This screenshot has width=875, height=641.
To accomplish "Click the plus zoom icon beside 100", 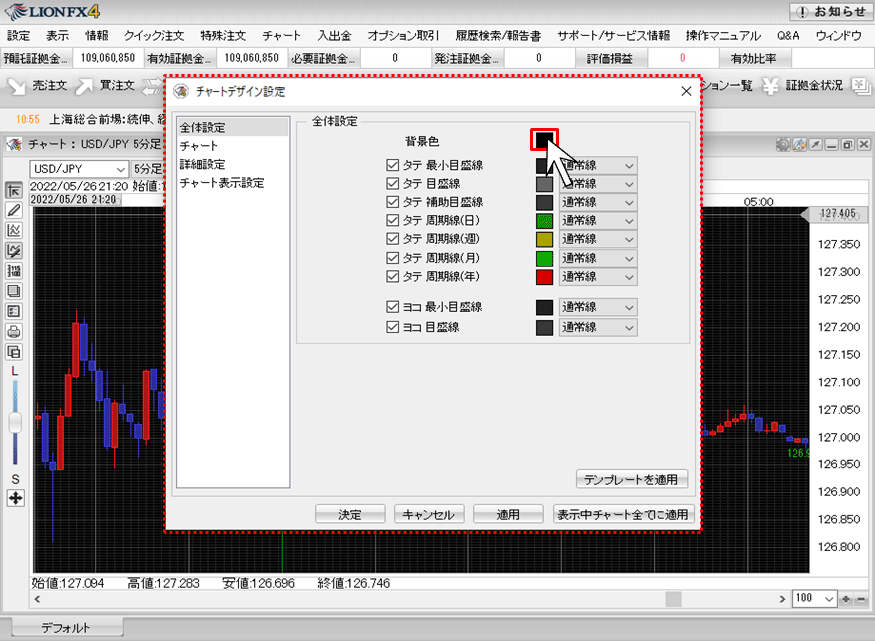I will tap(847, 599).
